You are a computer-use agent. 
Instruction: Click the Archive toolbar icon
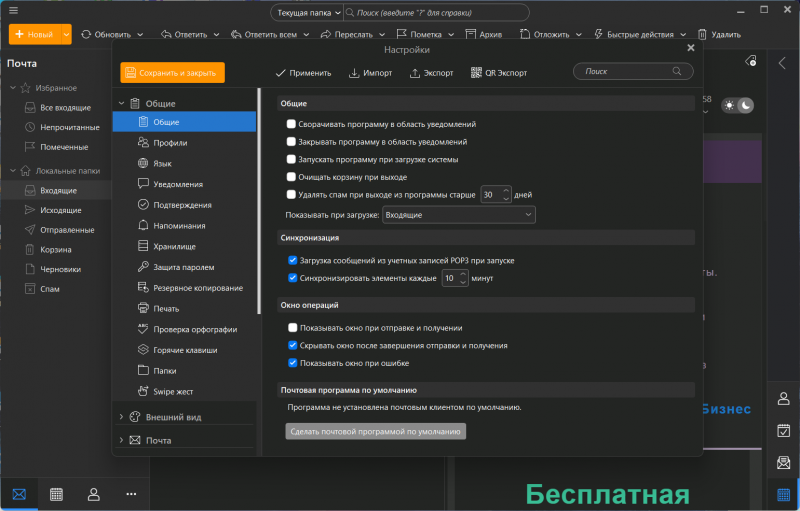tap(470, 34)
